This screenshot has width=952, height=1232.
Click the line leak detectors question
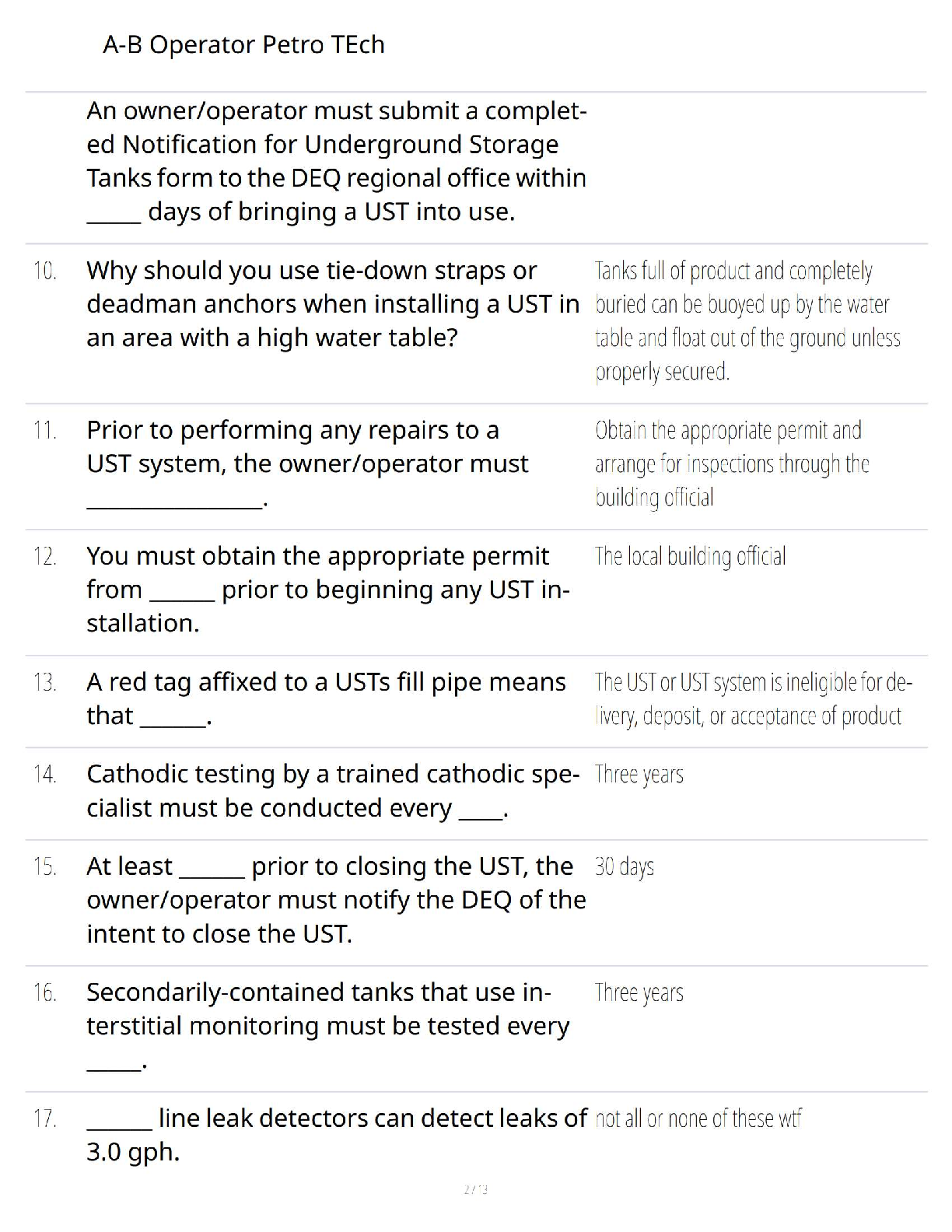click(336, 1135)
